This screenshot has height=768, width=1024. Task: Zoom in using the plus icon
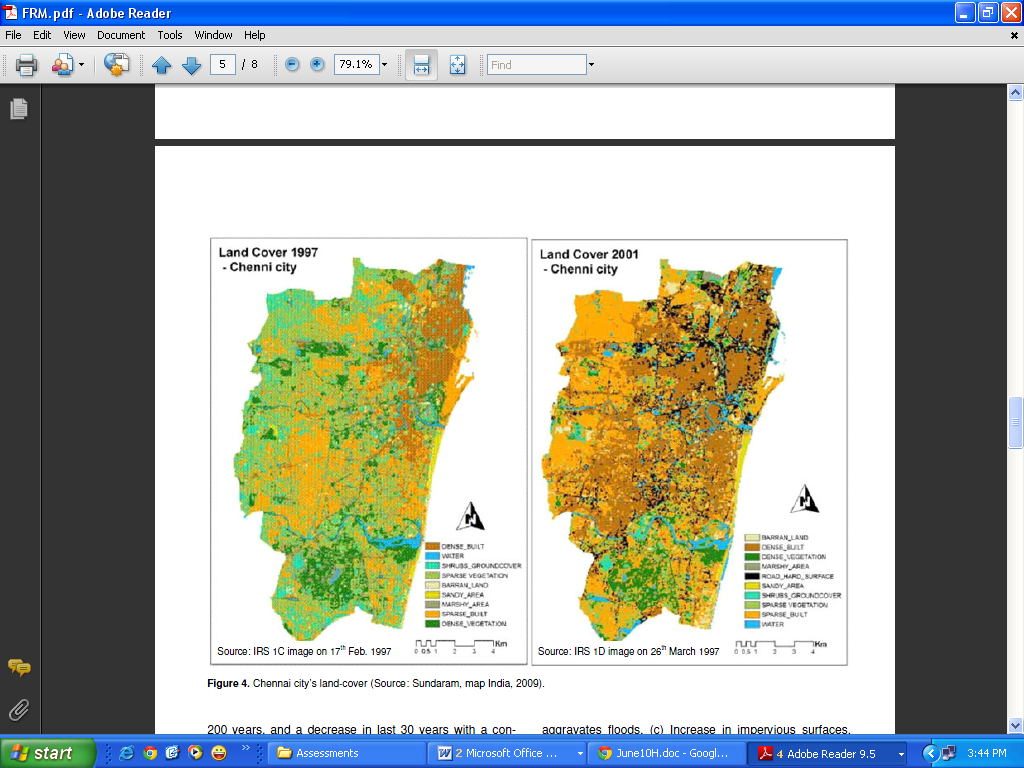(x=317, y=64)
